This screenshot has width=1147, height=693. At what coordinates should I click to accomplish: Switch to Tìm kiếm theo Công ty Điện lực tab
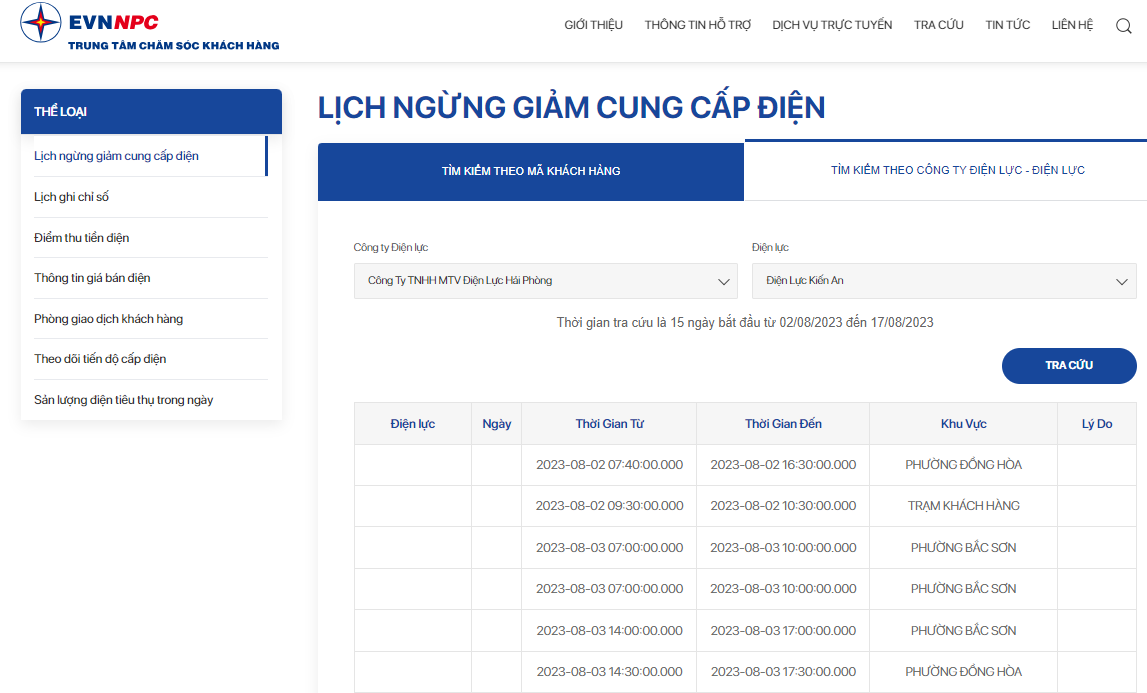tap(958, 170)
